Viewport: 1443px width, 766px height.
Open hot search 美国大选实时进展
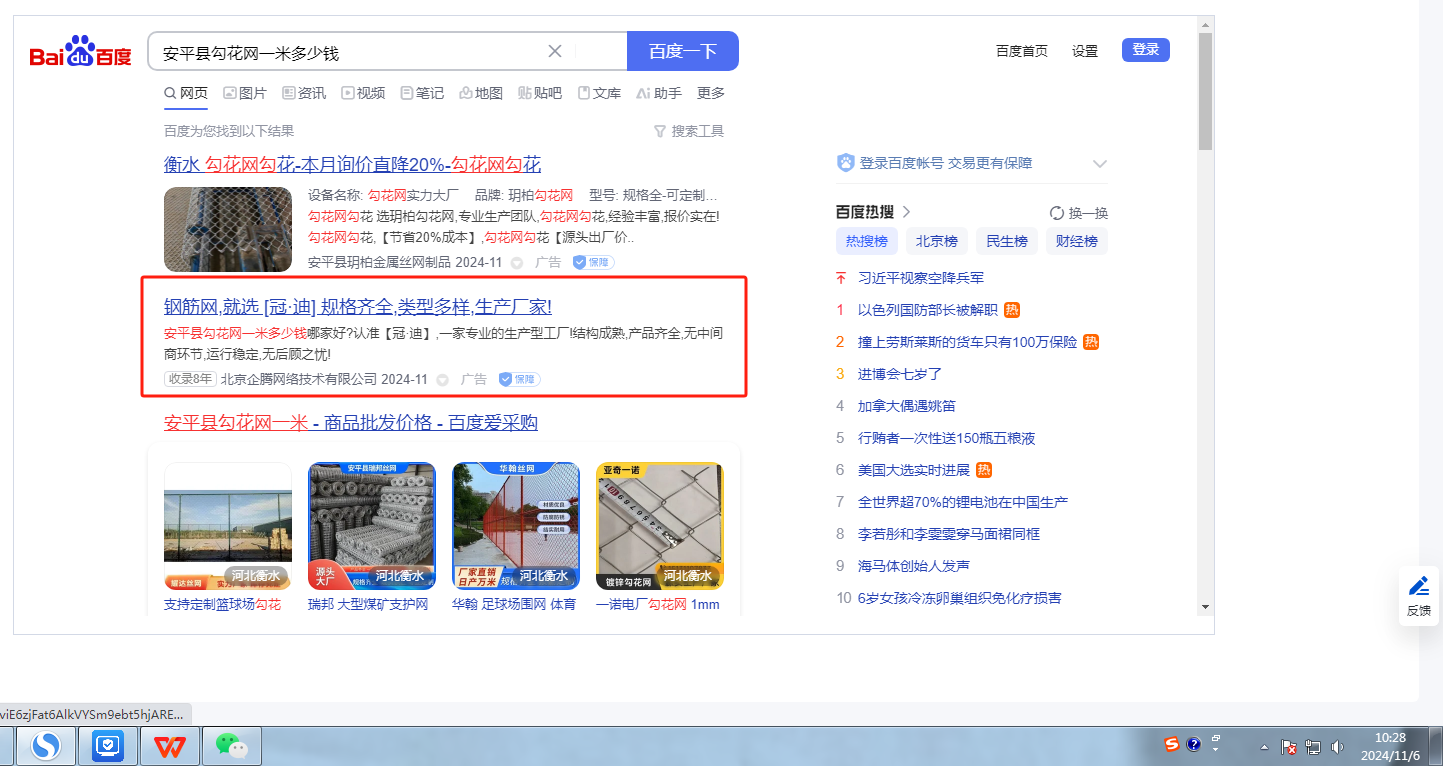pyautogui.click(x=914, y=469)
